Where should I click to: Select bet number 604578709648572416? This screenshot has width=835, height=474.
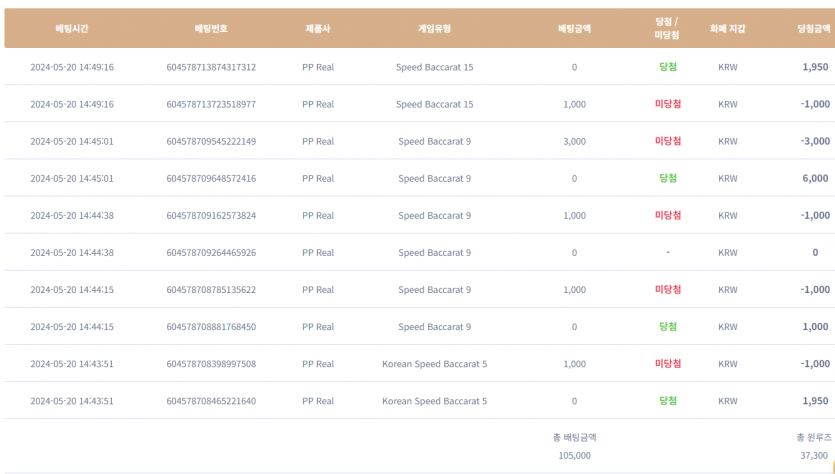(x=211, y=178)
